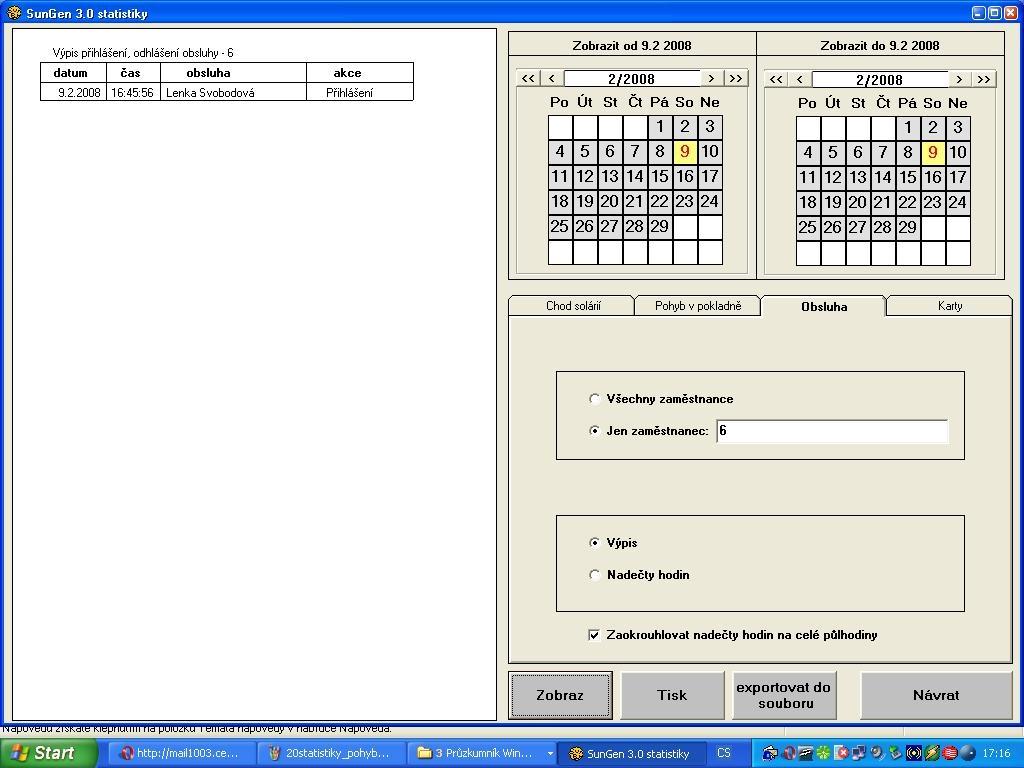The width and height of the screenshot is (1024, 768).
Task: Click the 16:45:56 time cell
Action: click(133, 92)
